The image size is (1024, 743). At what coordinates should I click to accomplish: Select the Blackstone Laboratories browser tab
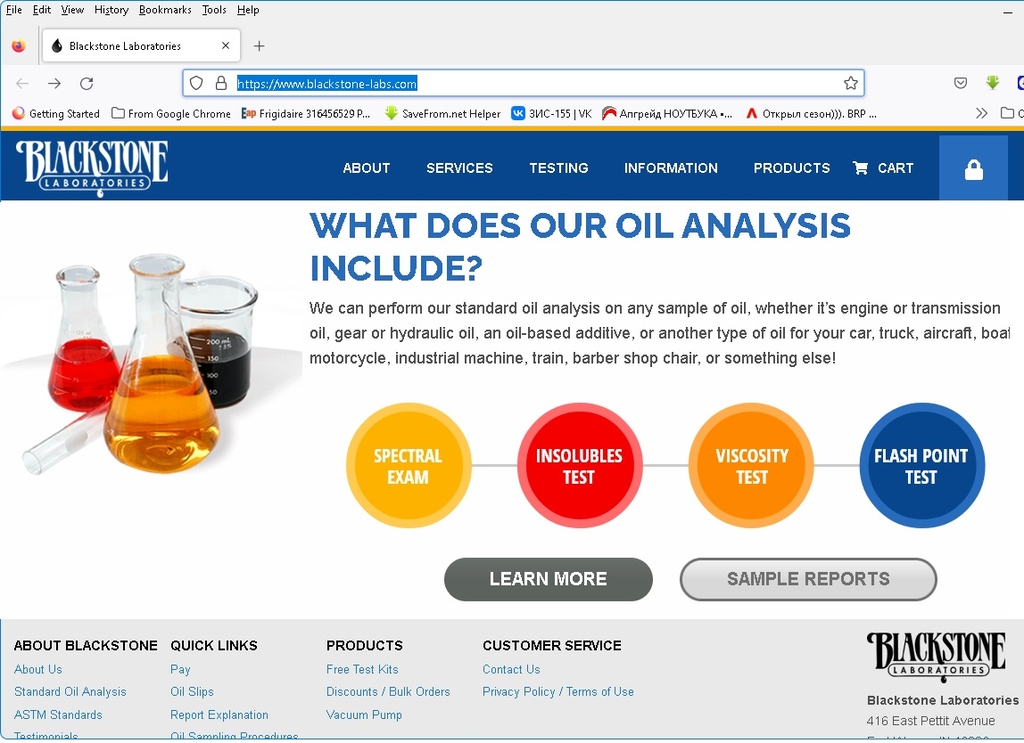click(x=141, y=46)
